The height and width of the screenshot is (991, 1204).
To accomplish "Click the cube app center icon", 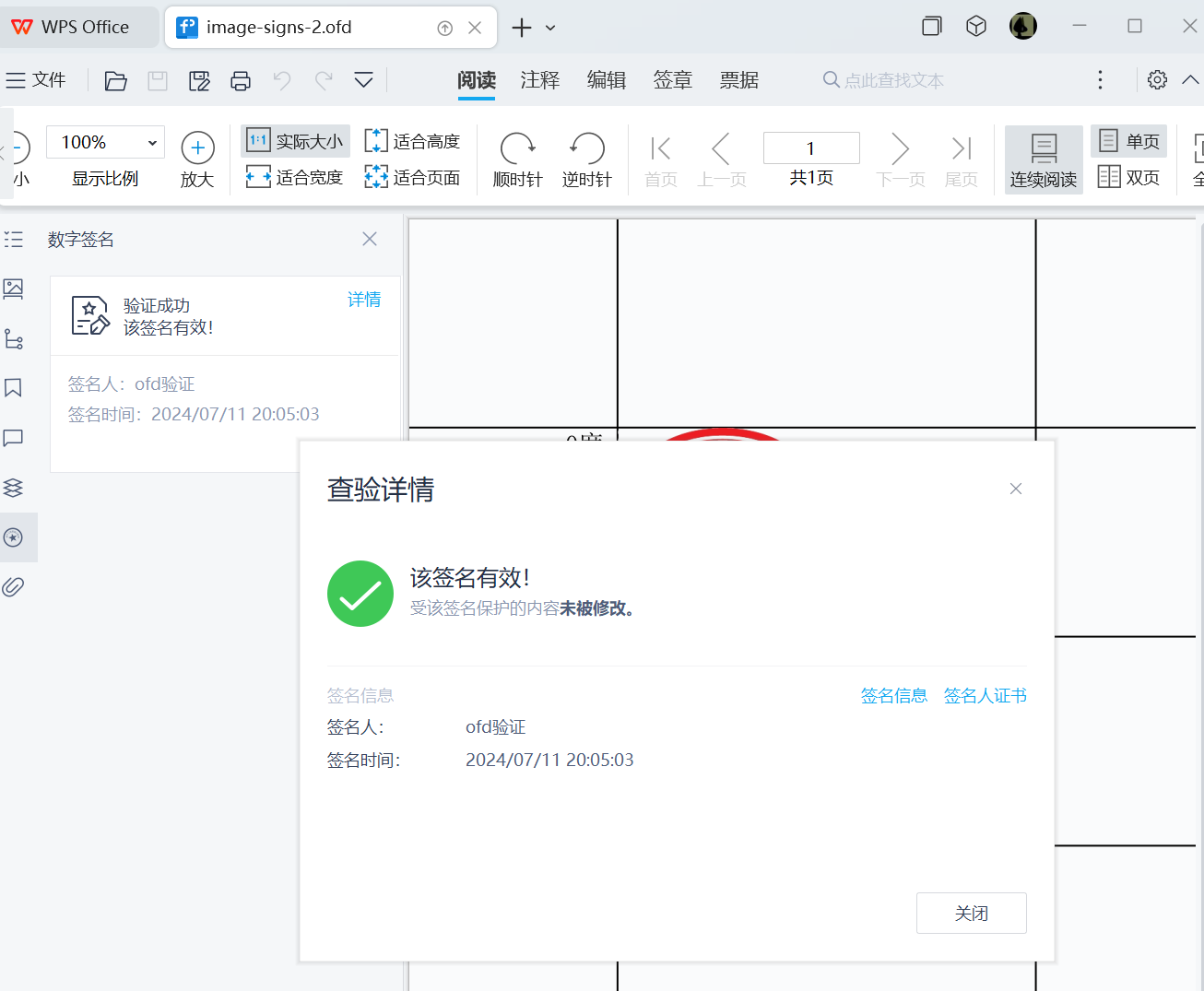I will [x=976, y=27].
